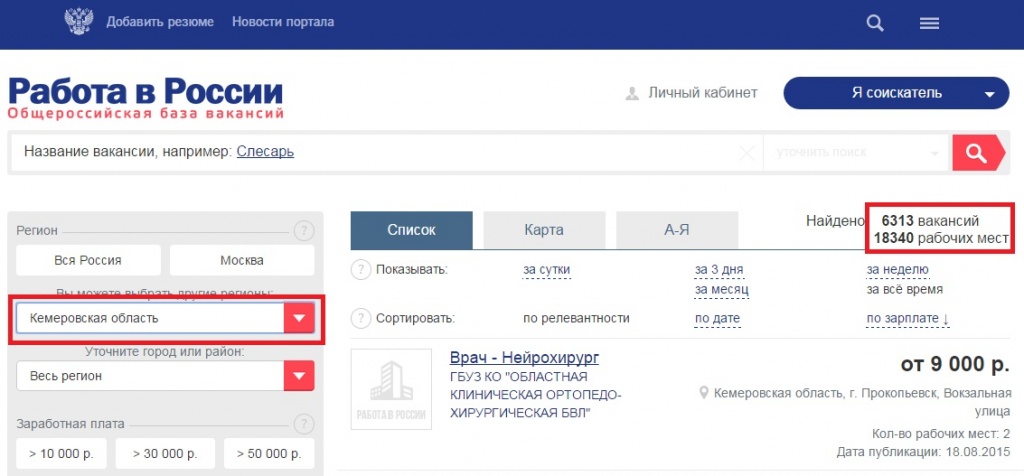Sort results по дате
This screenshot has width=1024, height=476.
pos(717,319)
